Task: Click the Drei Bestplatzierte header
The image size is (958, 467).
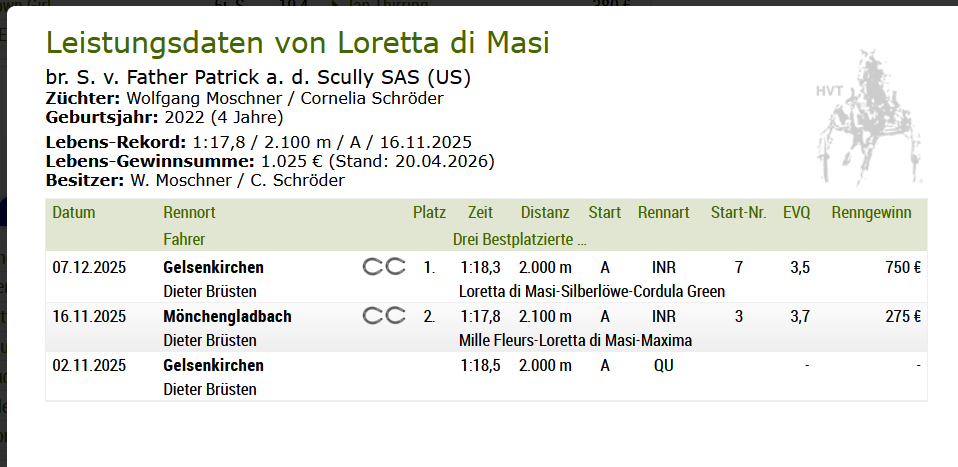Action: click(520, 239)
